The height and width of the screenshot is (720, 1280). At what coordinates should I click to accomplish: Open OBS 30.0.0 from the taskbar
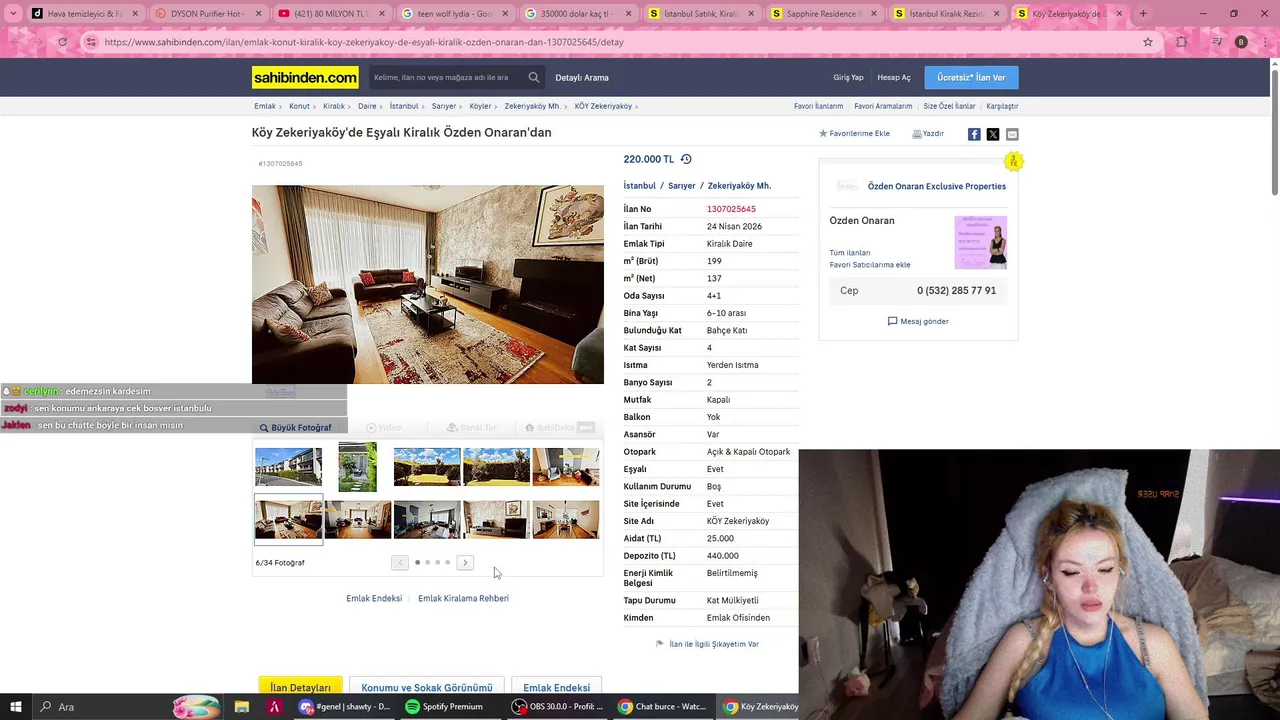point(558,707)
